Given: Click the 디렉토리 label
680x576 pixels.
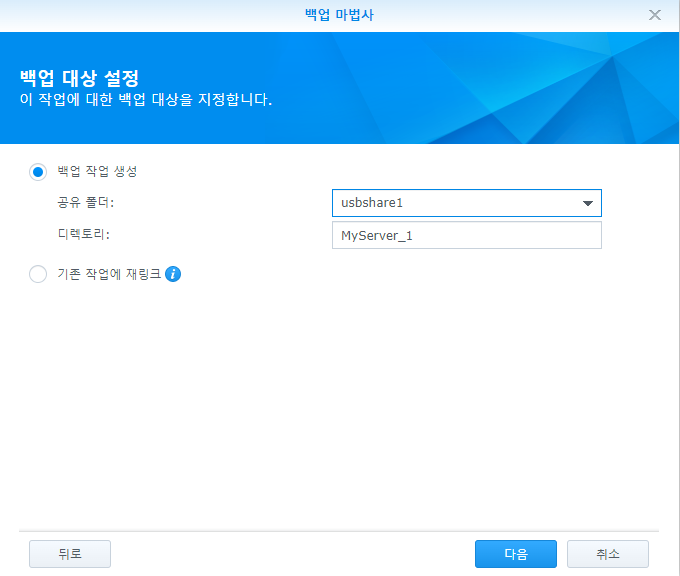Looking at the screenshot, I should click(84, 235).
